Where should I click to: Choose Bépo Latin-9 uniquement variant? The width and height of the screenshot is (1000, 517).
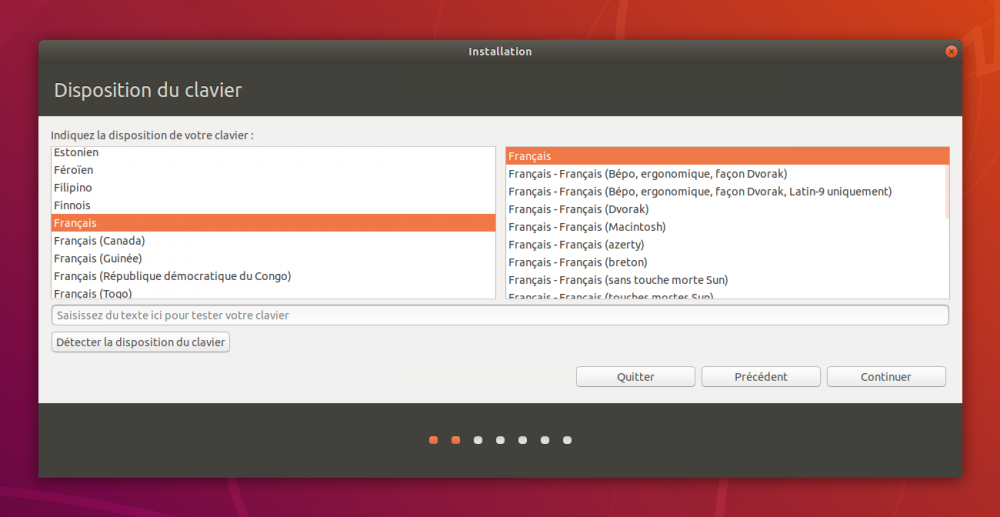click(x=726, y=191)
